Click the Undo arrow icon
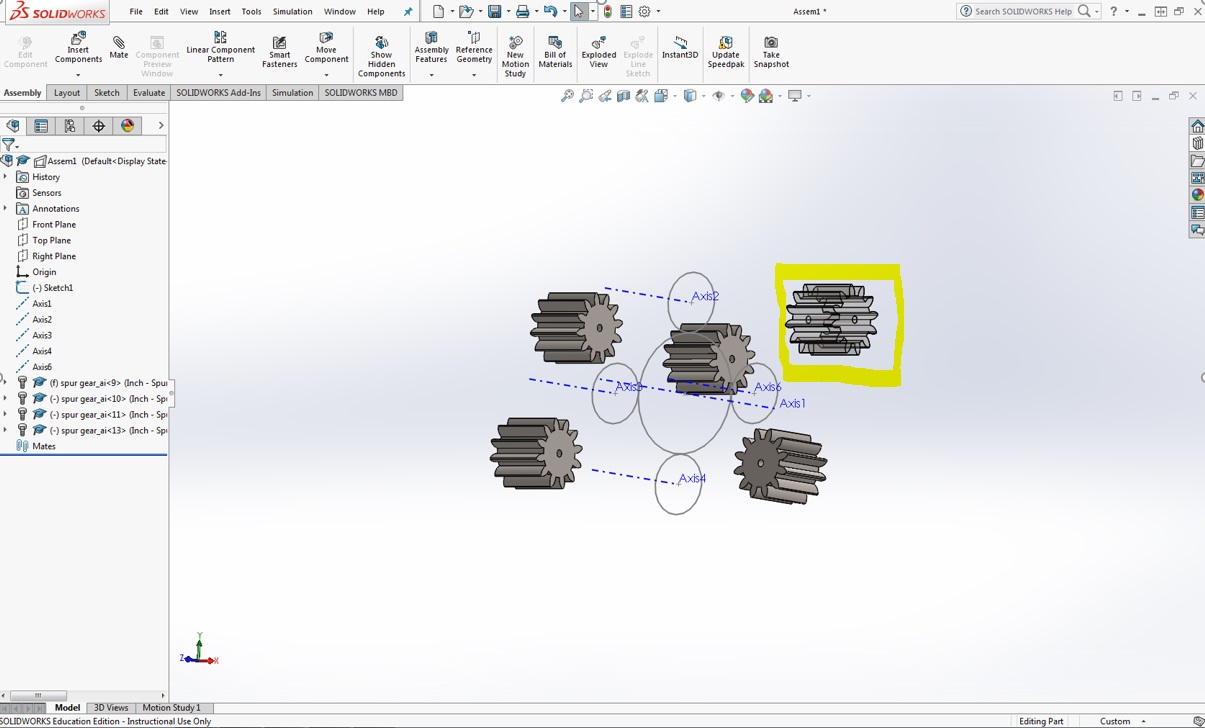The image size is (1205, 728). [550, 12]
